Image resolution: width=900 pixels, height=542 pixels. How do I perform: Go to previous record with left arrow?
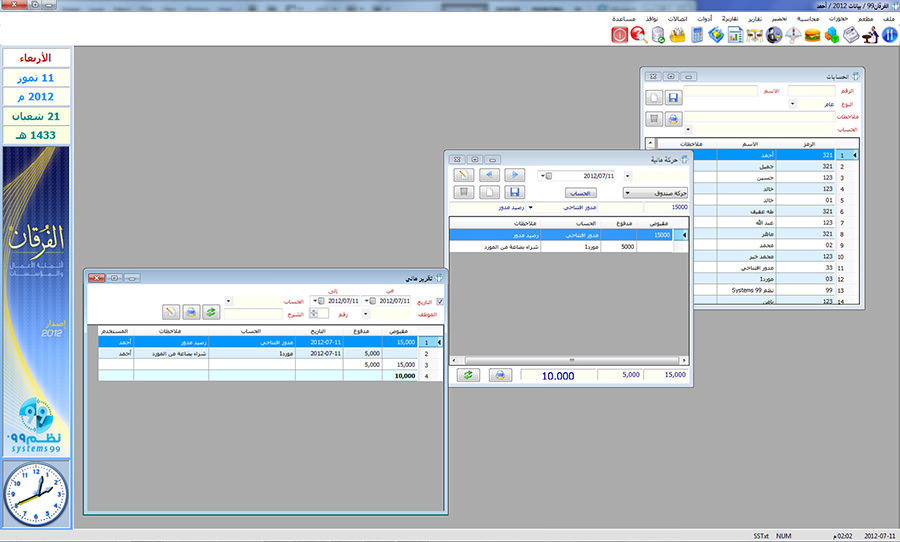[489, 175]
